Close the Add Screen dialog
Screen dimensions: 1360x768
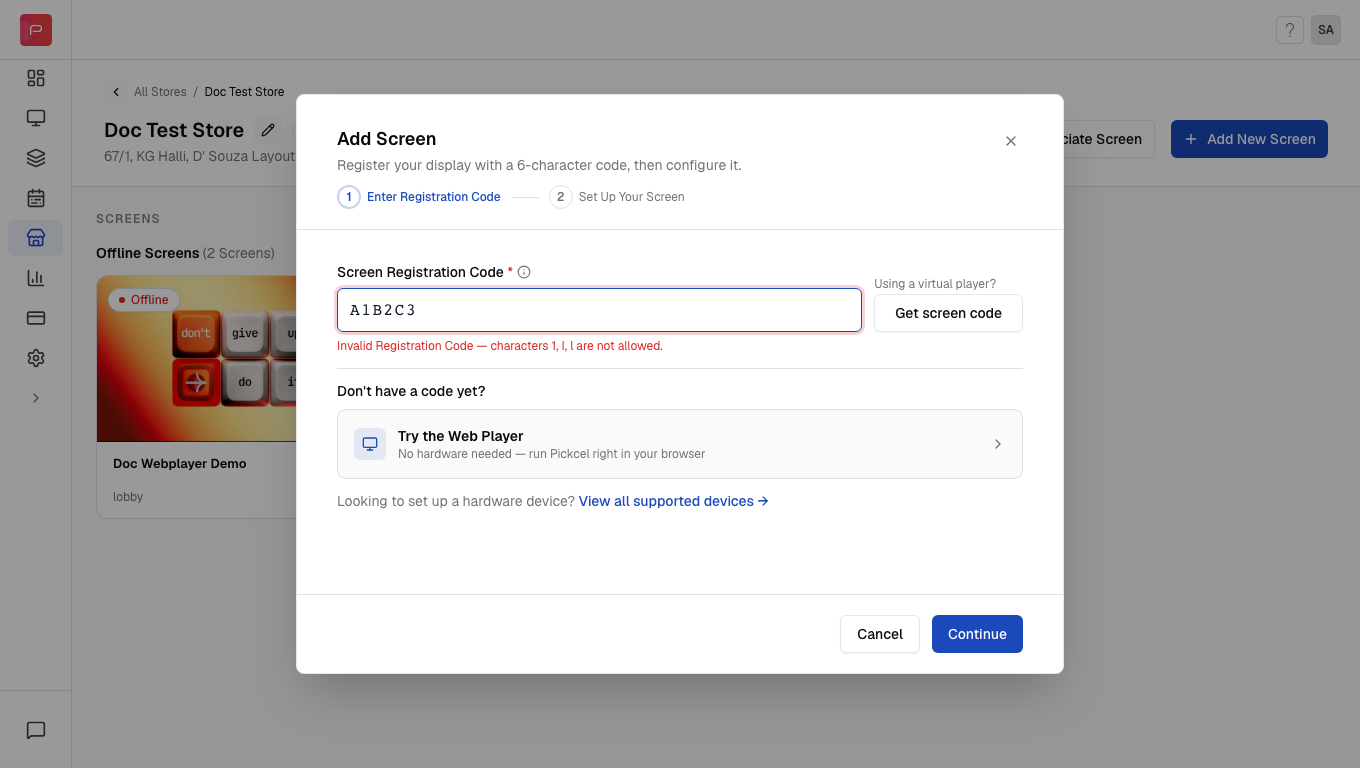tap(1011, 141)
